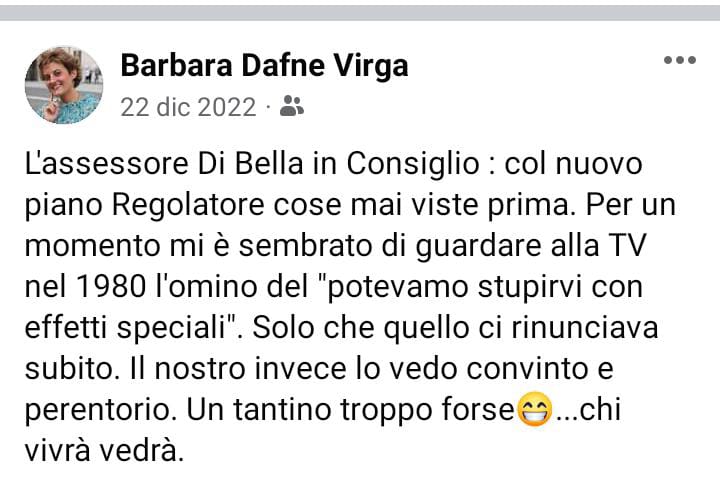Viewport: 720px width, 479px height.
Task: Open Barbara Dafne Virga's profile name link
Action: (x=264, y=65)
